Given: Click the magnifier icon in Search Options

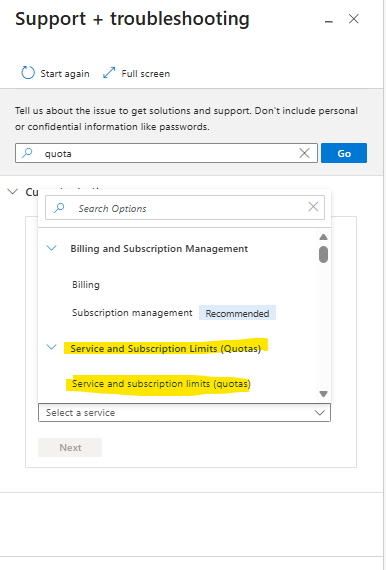Looking at the screenshot, I should click(x=59, y=208).
